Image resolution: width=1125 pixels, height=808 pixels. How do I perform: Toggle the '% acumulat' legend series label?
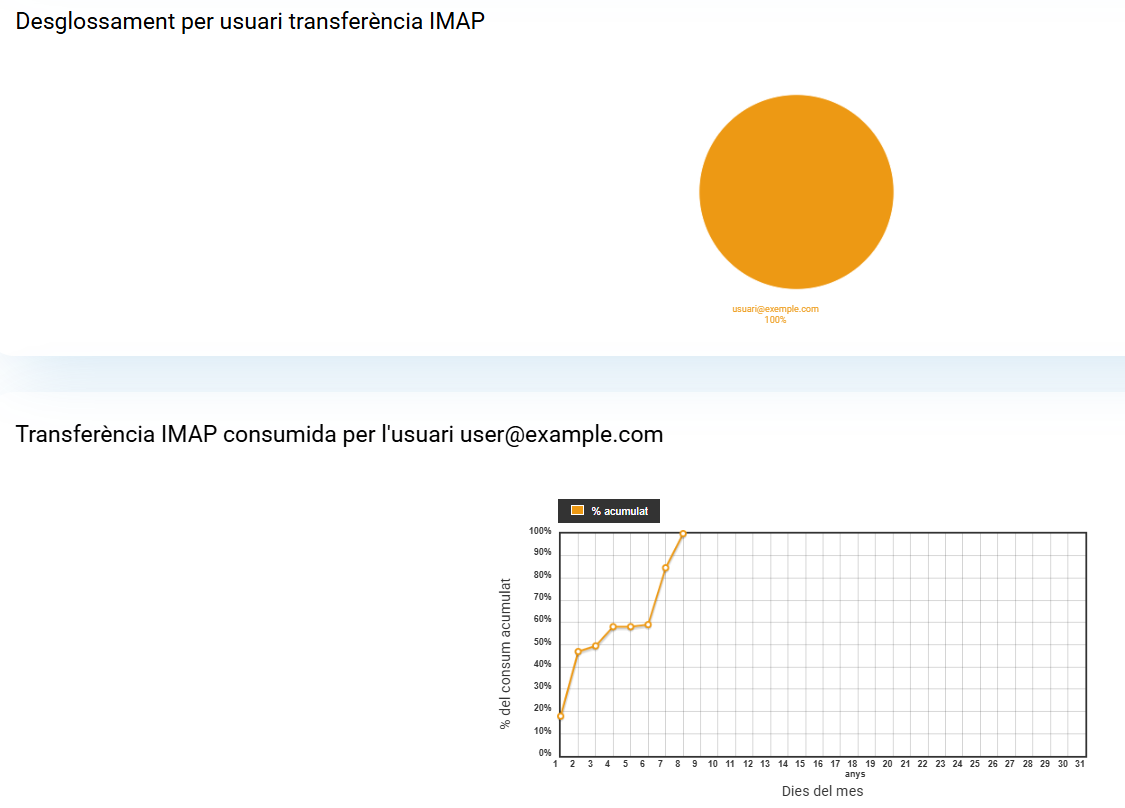[619, 511]
